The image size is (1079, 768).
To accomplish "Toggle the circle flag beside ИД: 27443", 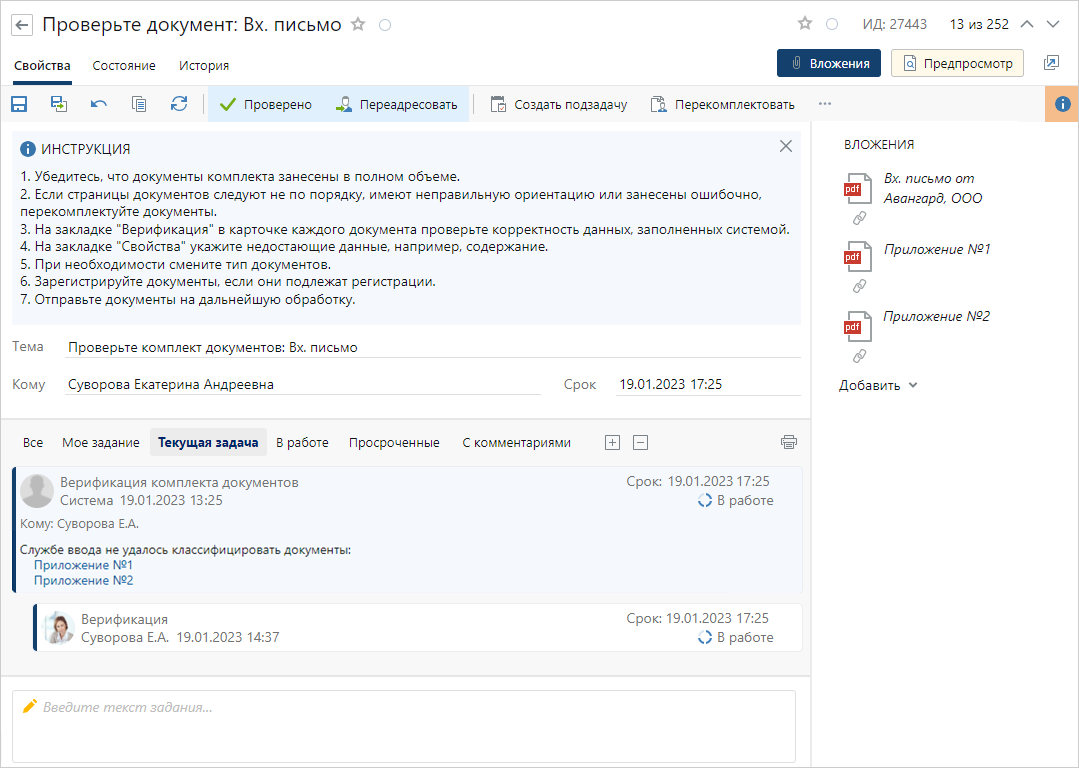I will [832, 24].
